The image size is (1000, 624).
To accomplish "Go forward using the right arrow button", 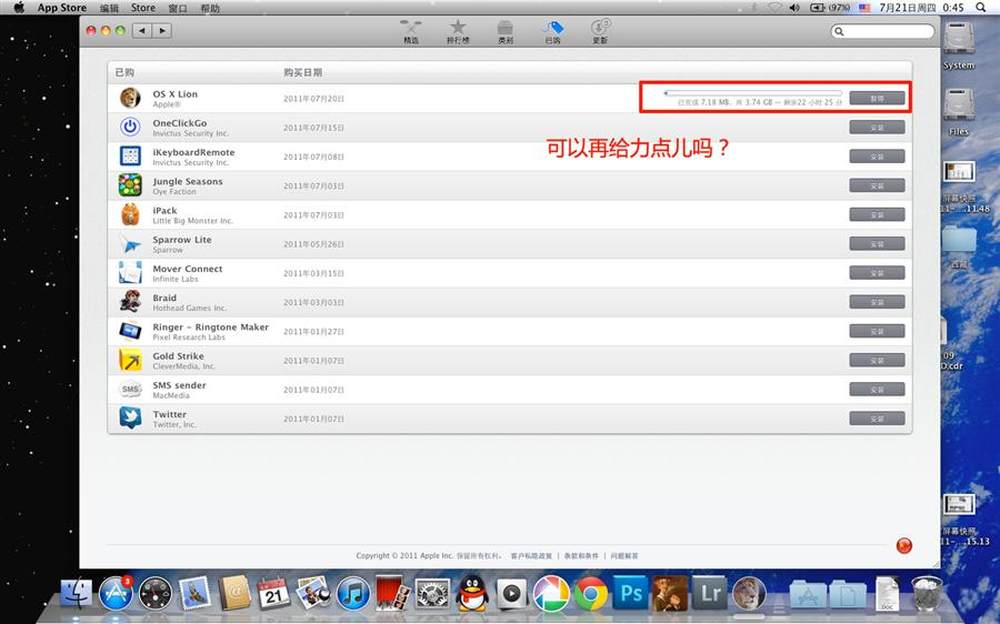I will (162, 31).
